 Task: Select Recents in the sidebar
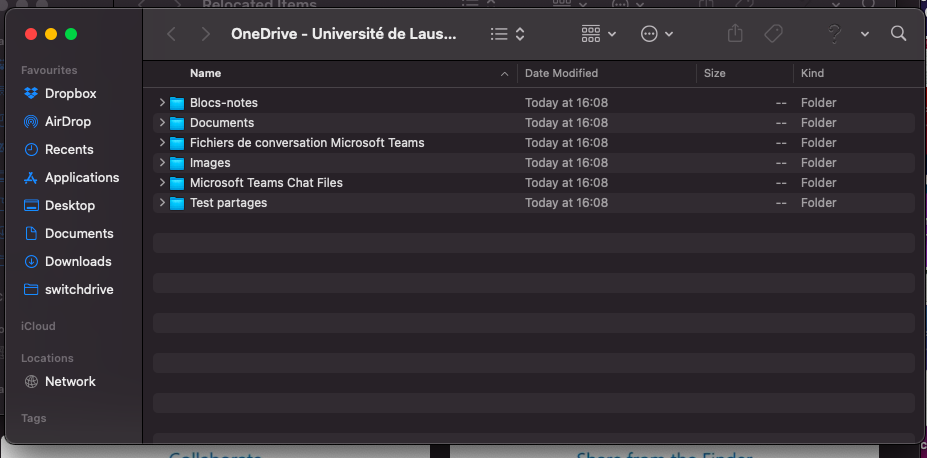[x=69, y=150]
